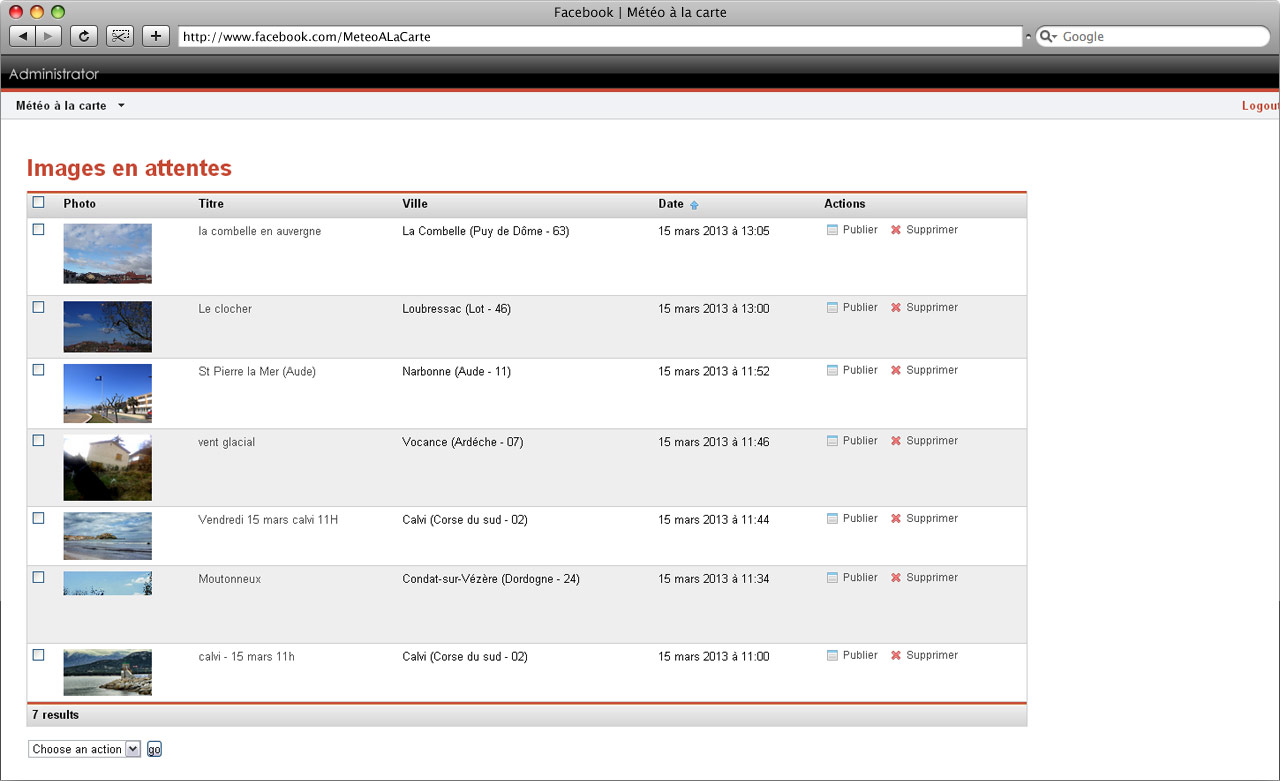1280x781 pixels.
Task: Supprimer red X in St Pierre la Mer row
Action: (896, 370)
